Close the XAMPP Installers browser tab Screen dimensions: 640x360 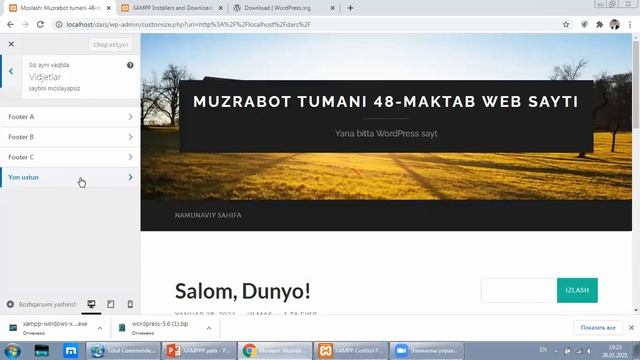click(220, 8)
